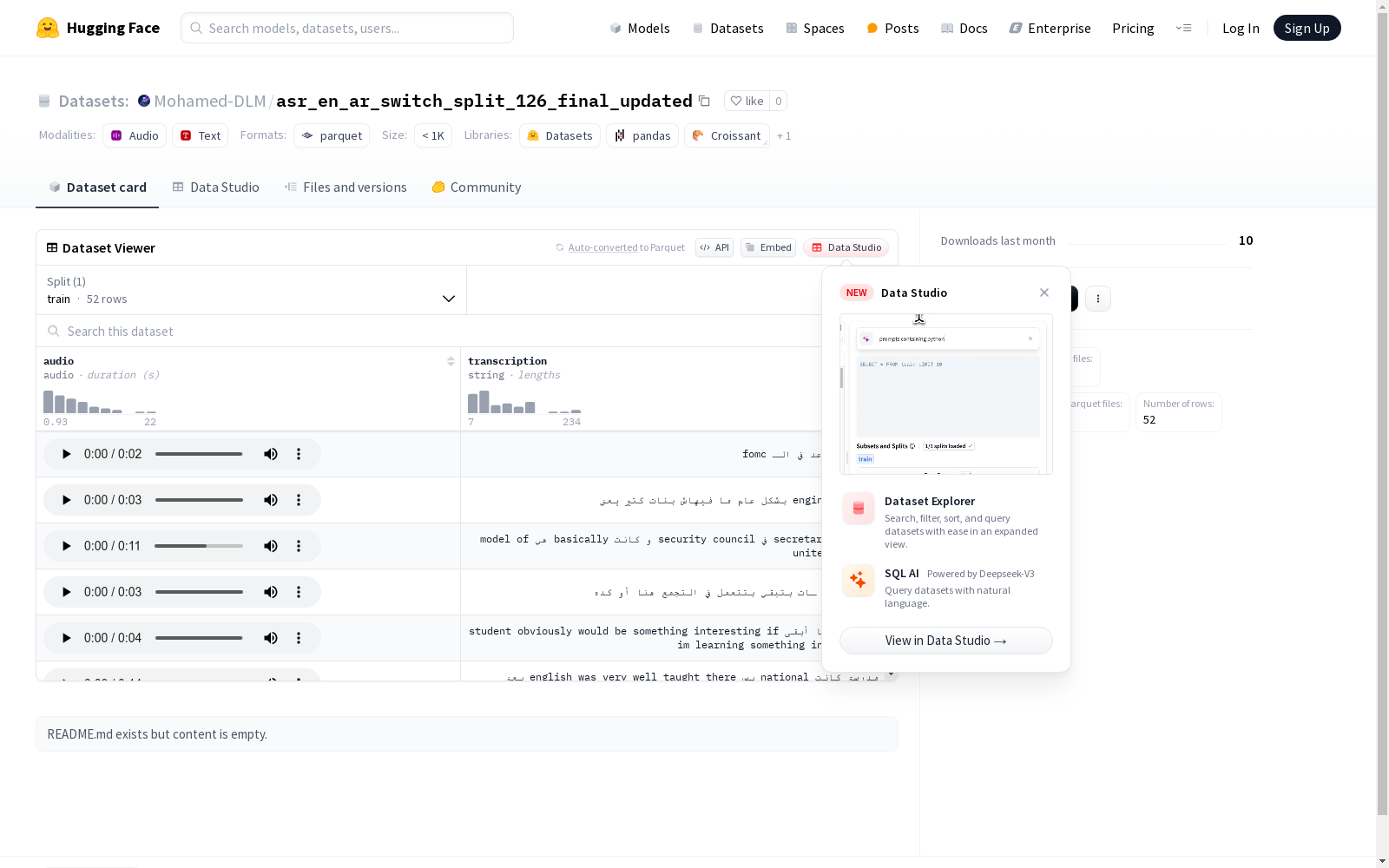Go to Datasets in top navigation
The width and height of the screenshot is (1389, 868).
pos(727,28)
